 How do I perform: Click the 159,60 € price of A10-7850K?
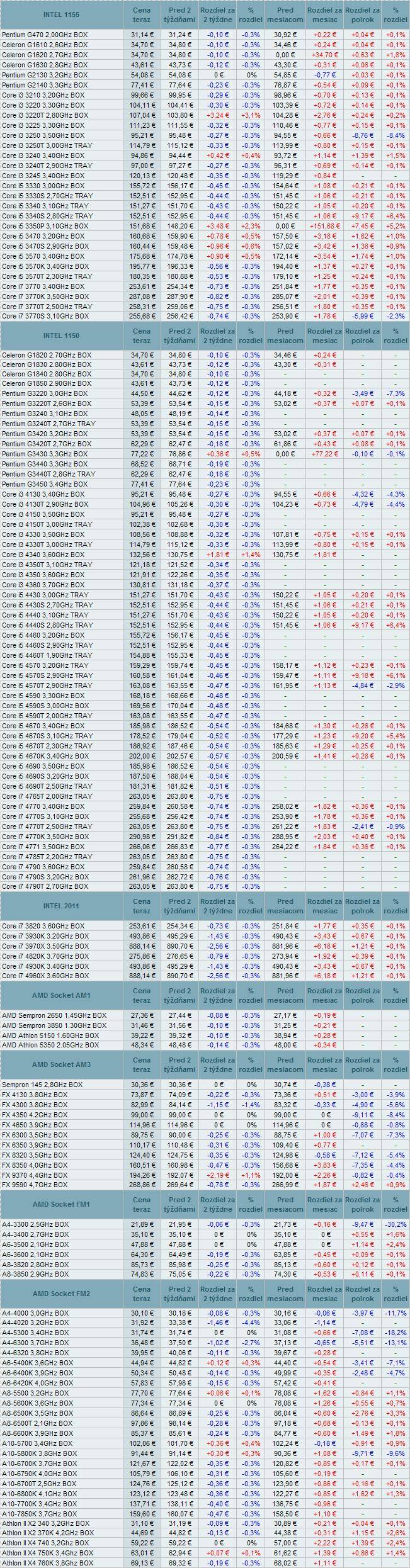tap(142, 1515)
